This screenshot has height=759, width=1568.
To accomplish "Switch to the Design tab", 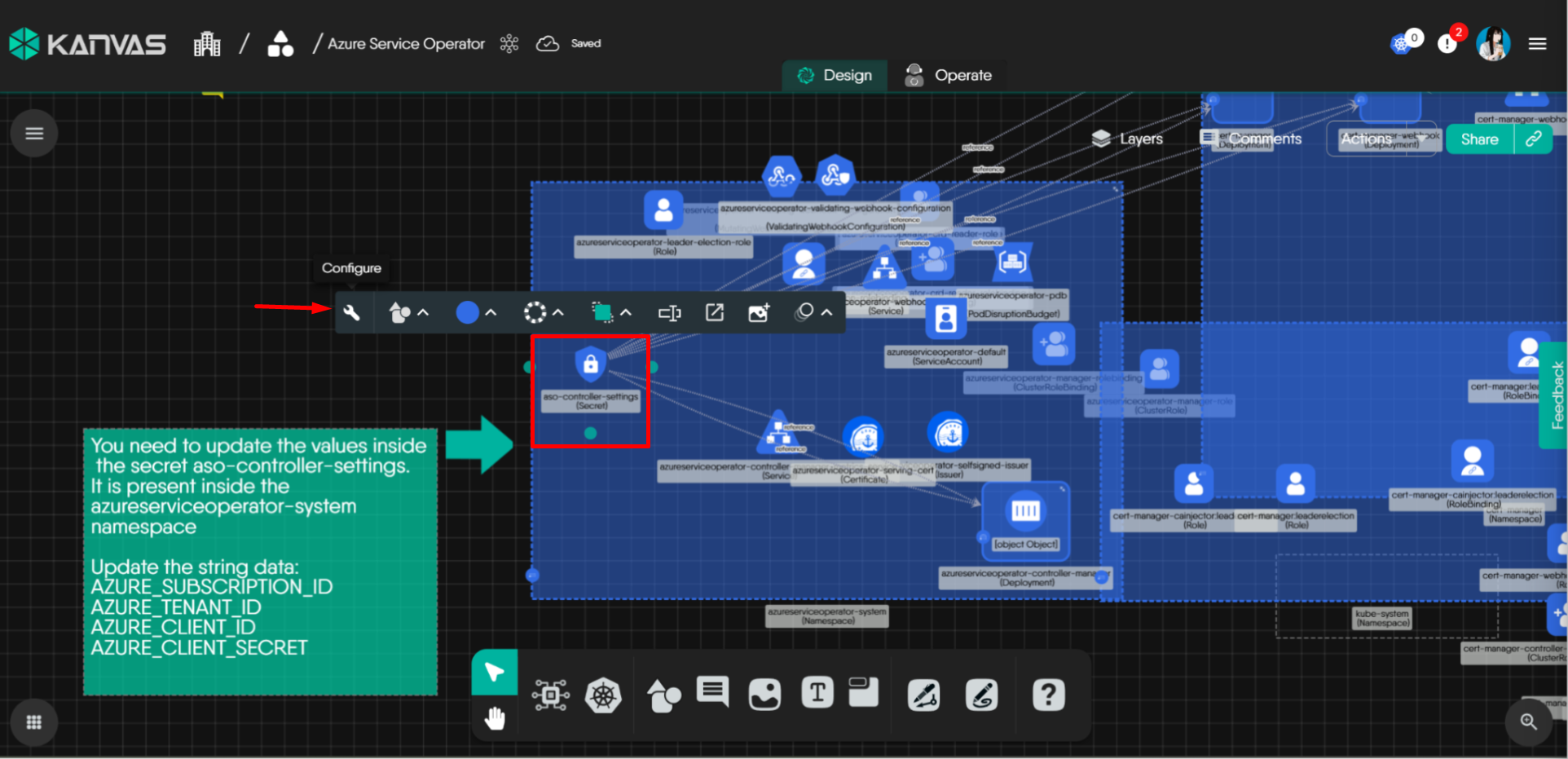I will 835,76.
